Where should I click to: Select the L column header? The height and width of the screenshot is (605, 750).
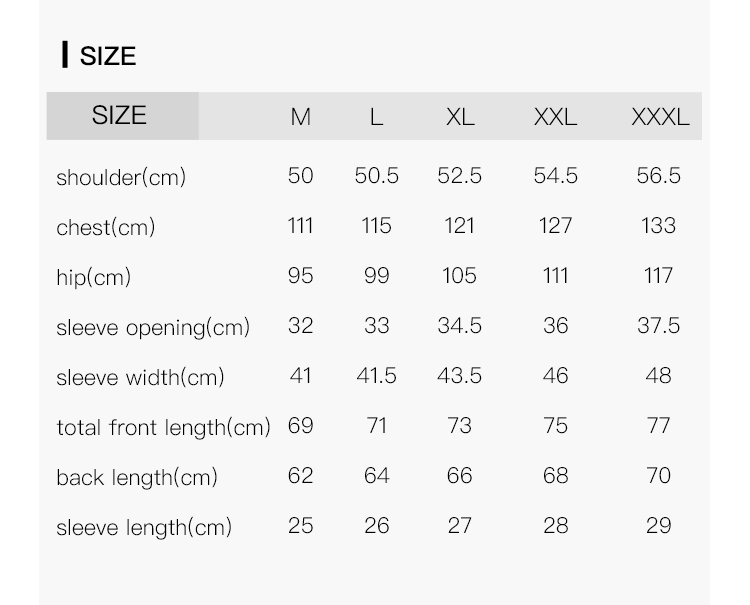(376, 117)
